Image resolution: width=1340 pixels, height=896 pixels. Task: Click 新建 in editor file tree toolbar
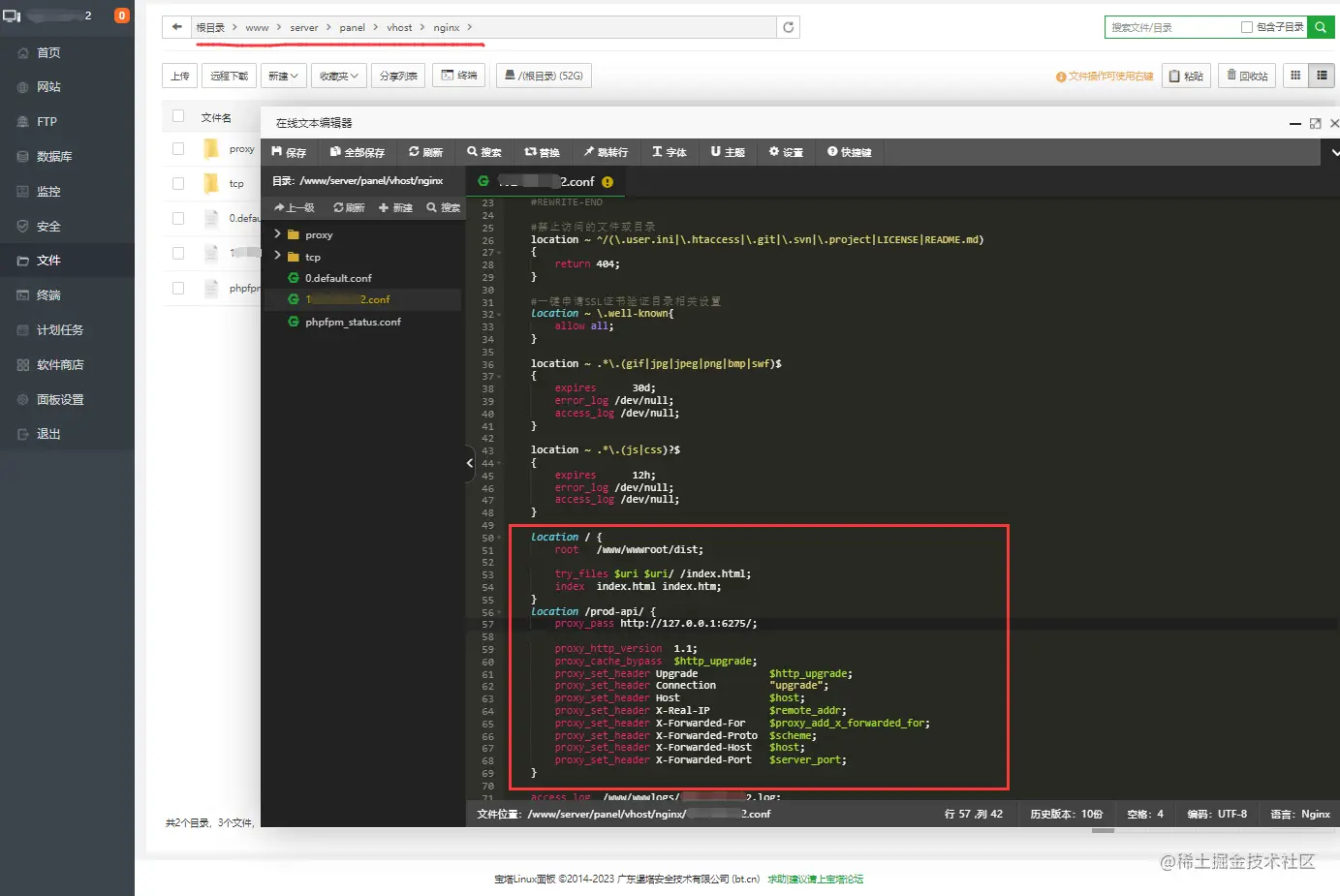[x=395, y=207]
